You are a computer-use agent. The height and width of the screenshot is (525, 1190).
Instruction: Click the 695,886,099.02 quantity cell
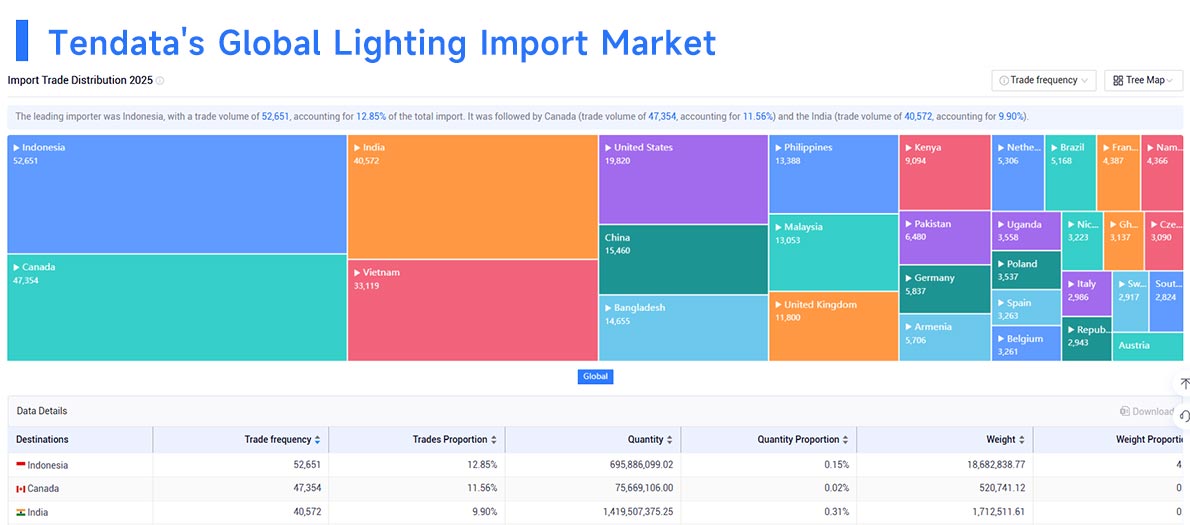coord(593,465)
